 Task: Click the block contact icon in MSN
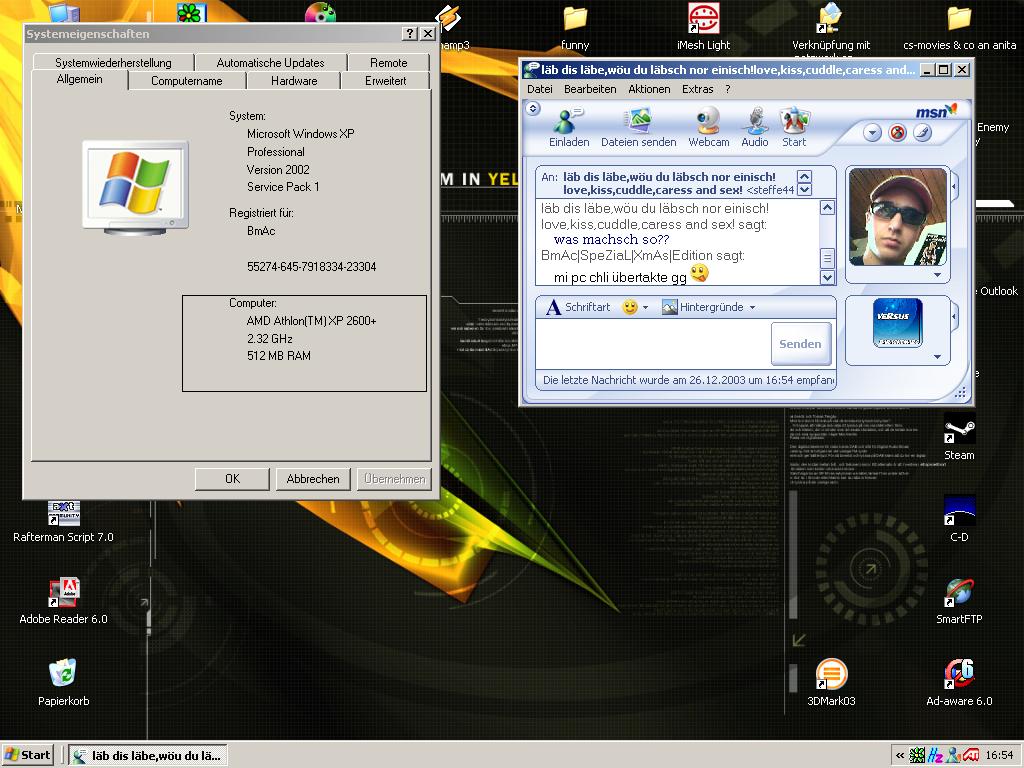coord(897,133)
